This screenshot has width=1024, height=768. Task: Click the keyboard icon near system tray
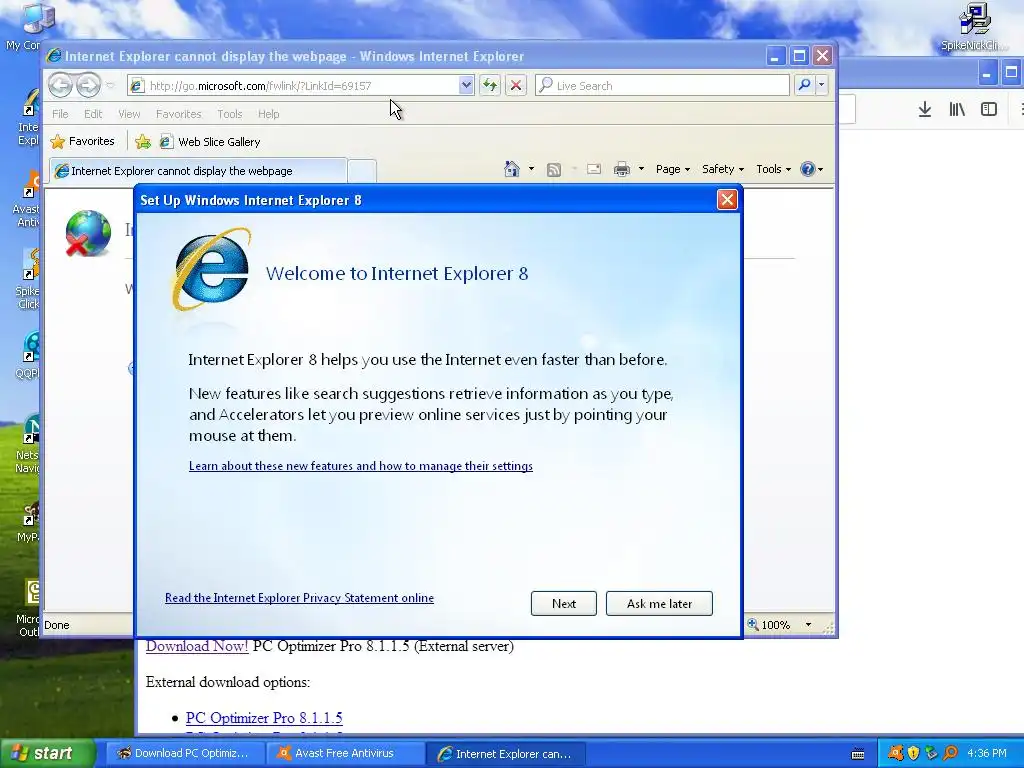point(858,754)
